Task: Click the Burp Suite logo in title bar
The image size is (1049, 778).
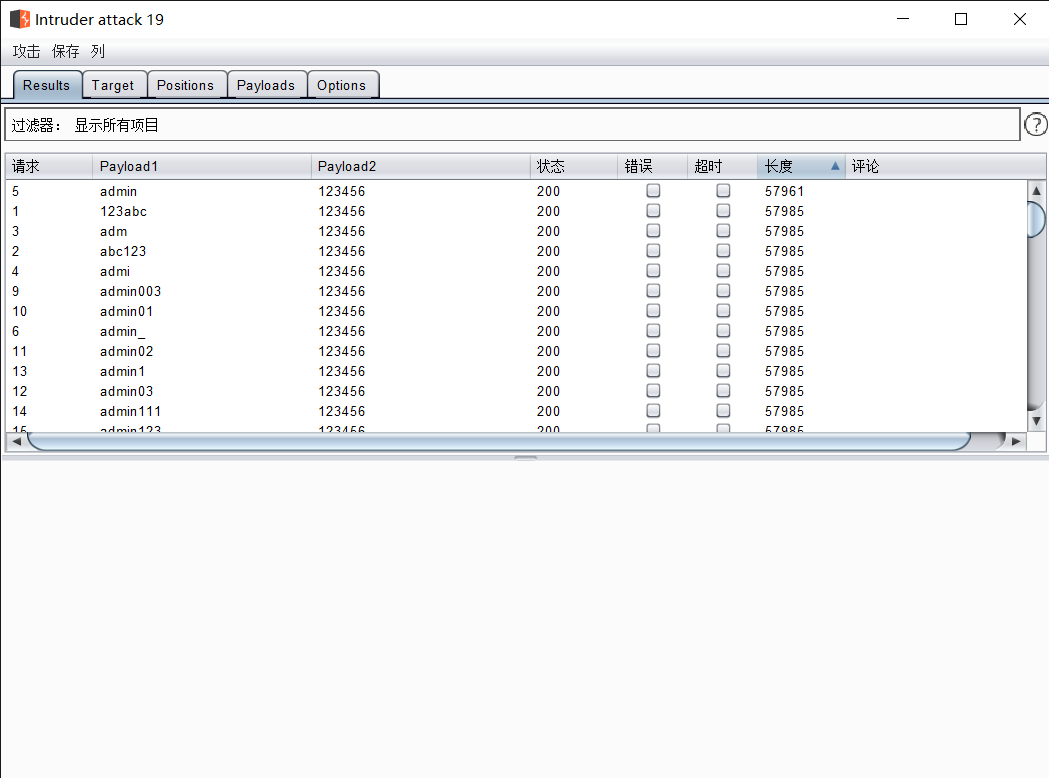Action: 20,19
